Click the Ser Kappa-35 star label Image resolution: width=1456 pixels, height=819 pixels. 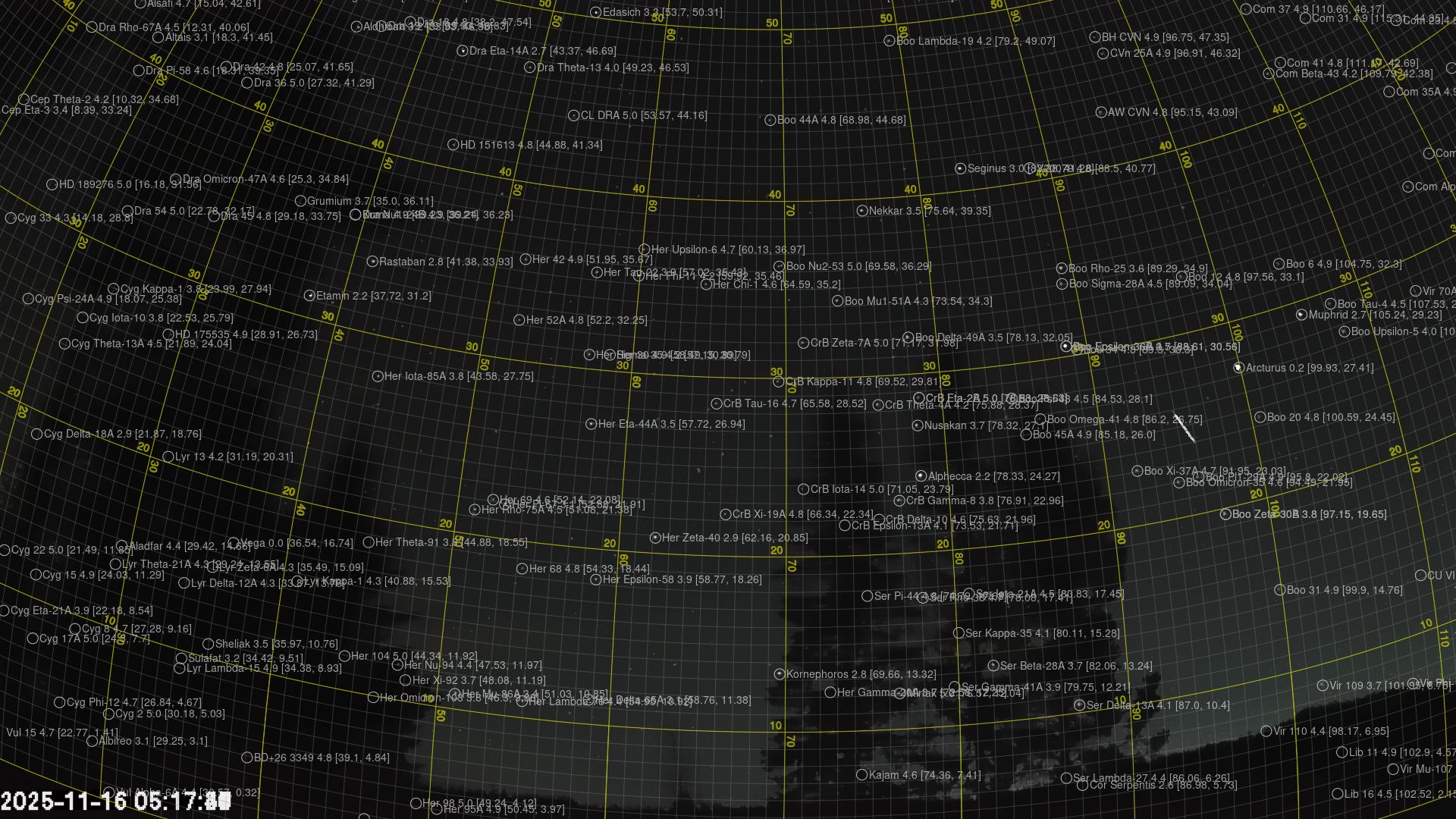(x=1042, y=632)
